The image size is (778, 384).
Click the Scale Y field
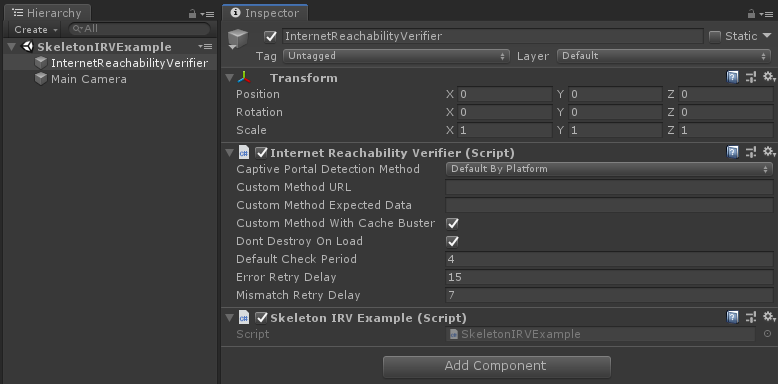(615, 130)
